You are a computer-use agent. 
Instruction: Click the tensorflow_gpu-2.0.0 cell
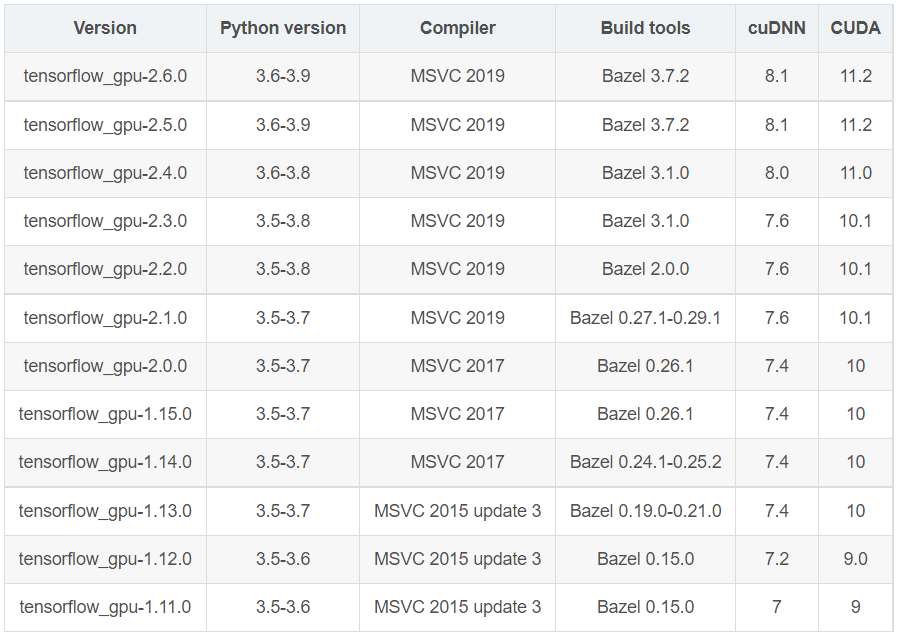[105, 366]
